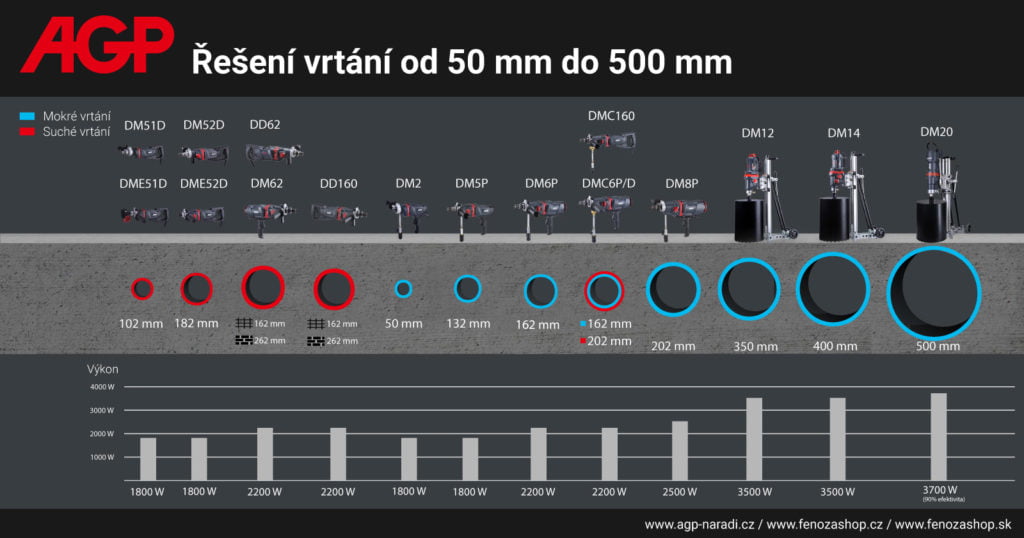Click the blue hole circle above 132 mm
This screenshot has width=1024, height=538.
(x=468, y=289)
